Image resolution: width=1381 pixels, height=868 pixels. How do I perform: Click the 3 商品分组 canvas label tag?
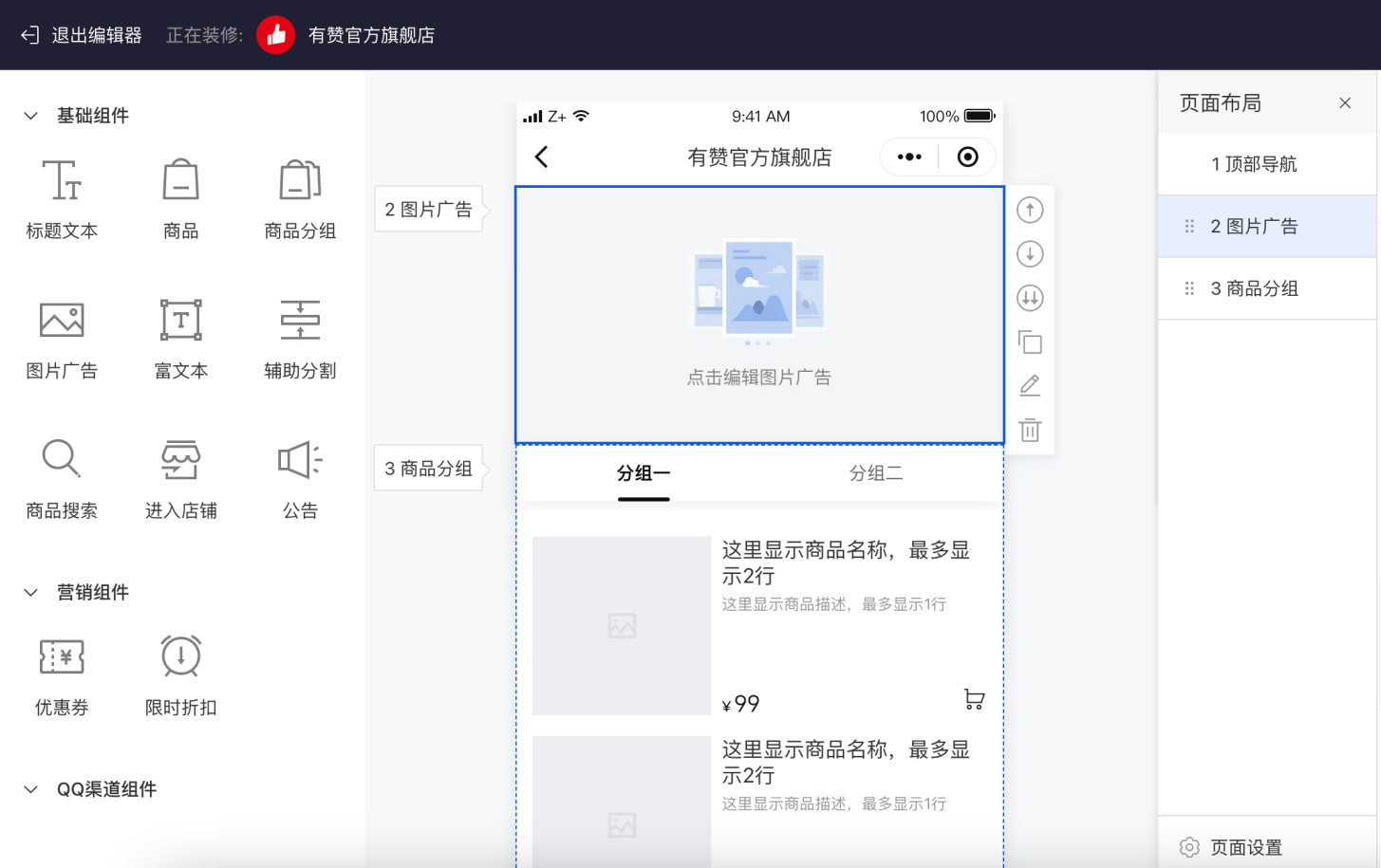click(x=429, y=469)
